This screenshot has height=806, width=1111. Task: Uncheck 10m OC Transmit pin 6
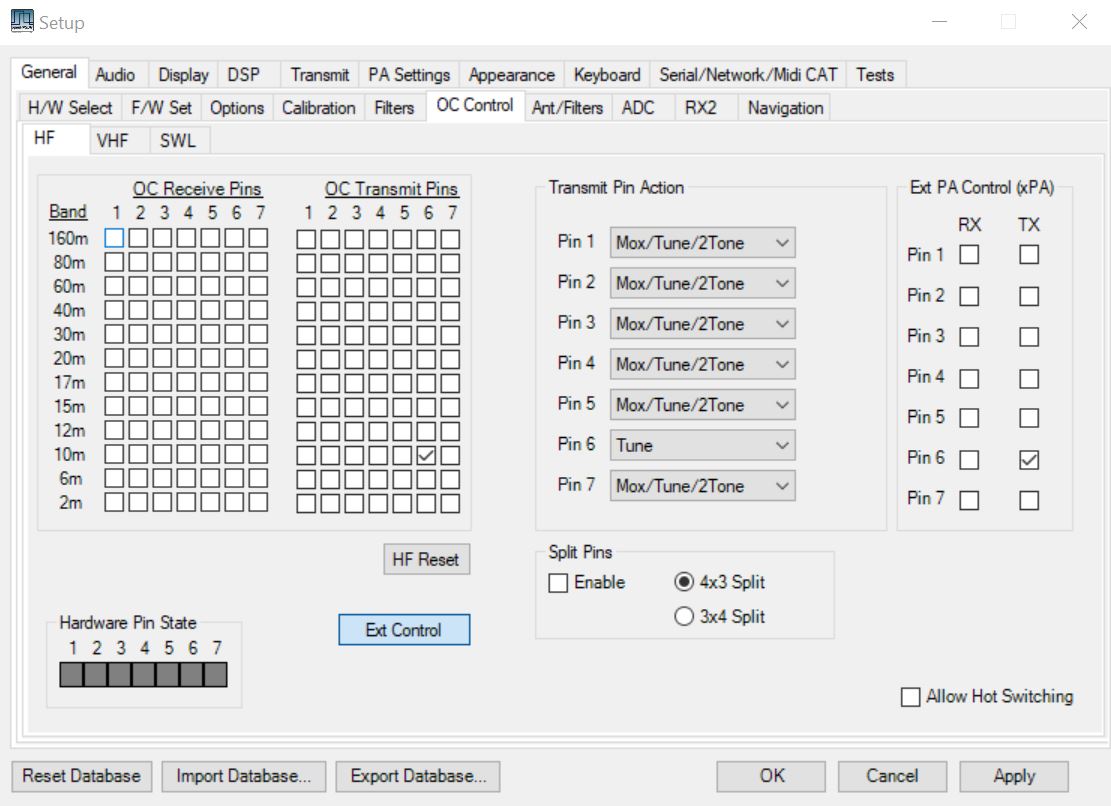point(427,455)
